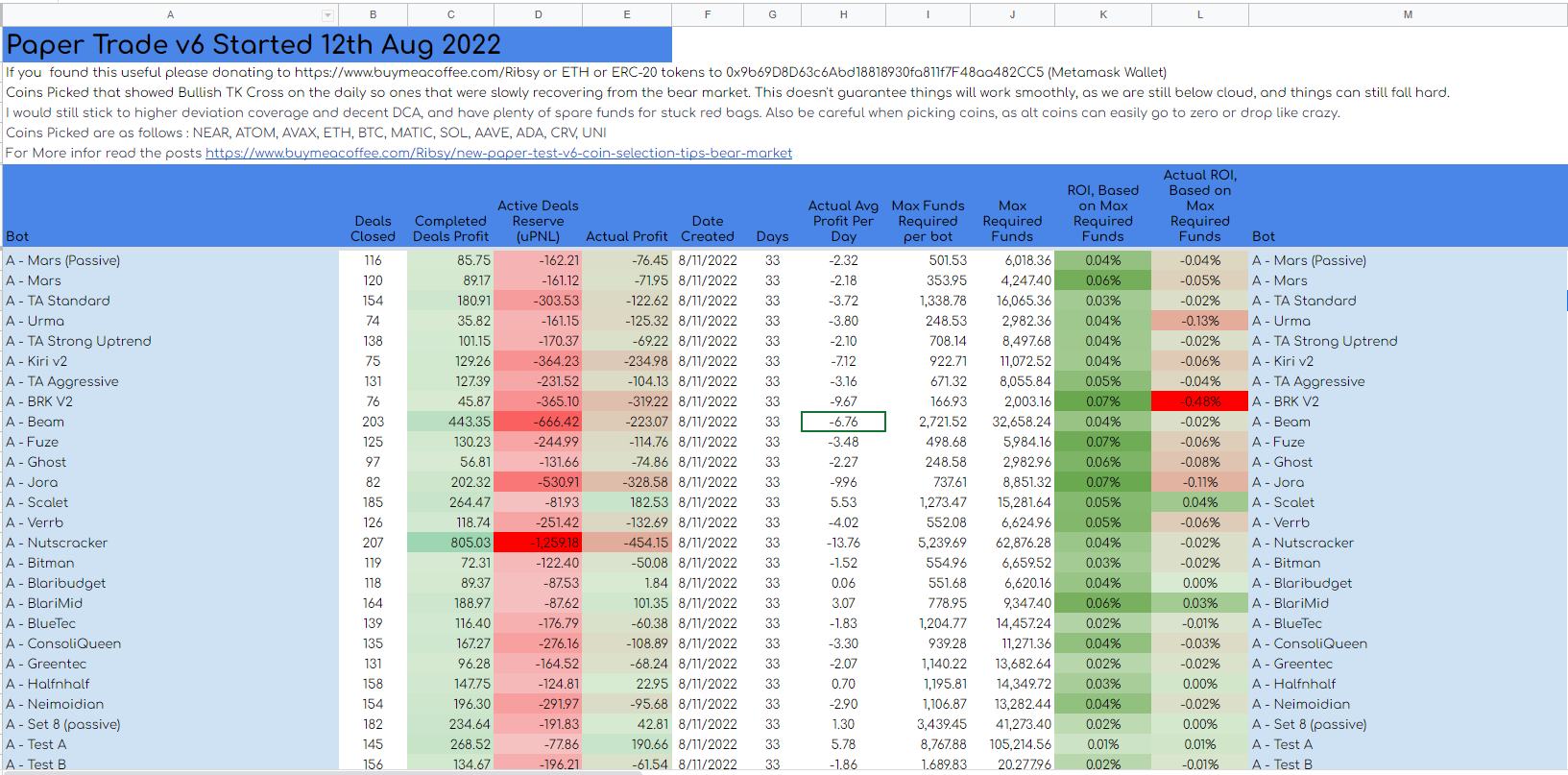Click the 443.35 cell in Beam row
This screenshot has height=775, width=1568.
pos(450,422)
